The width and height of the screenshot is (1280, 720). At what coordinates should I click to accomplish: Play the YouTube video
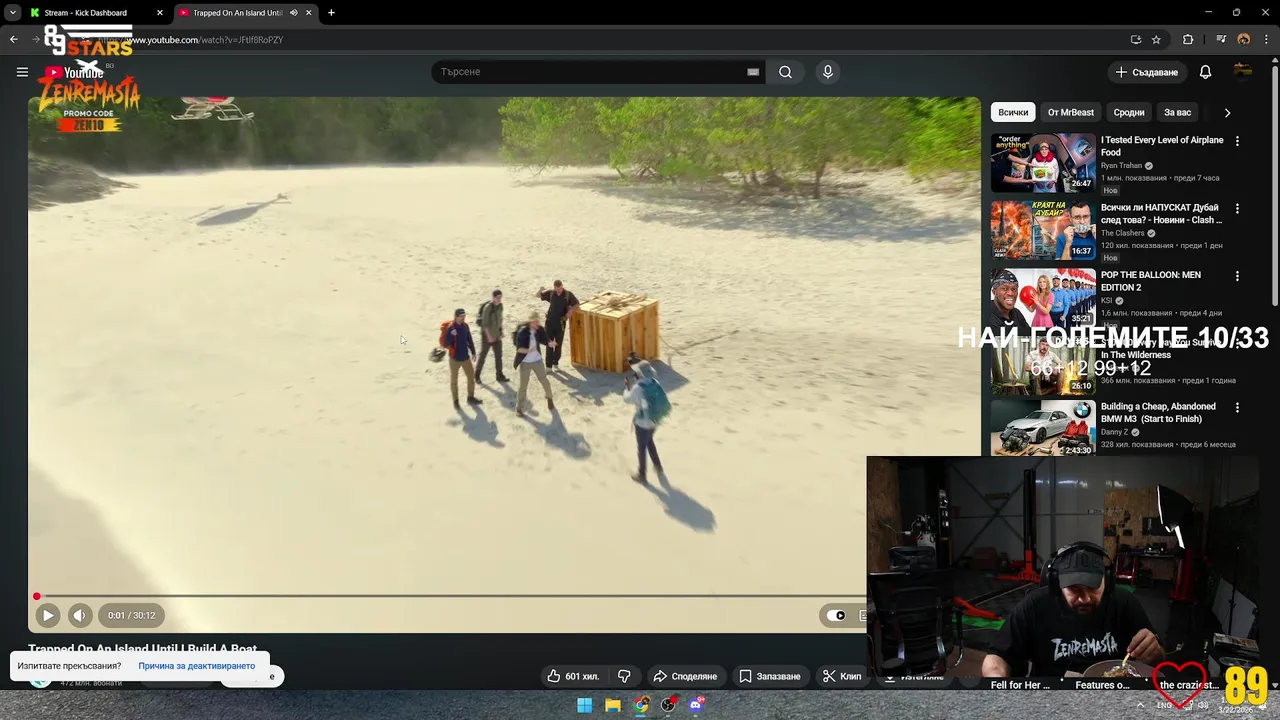[x=47, y=615]
